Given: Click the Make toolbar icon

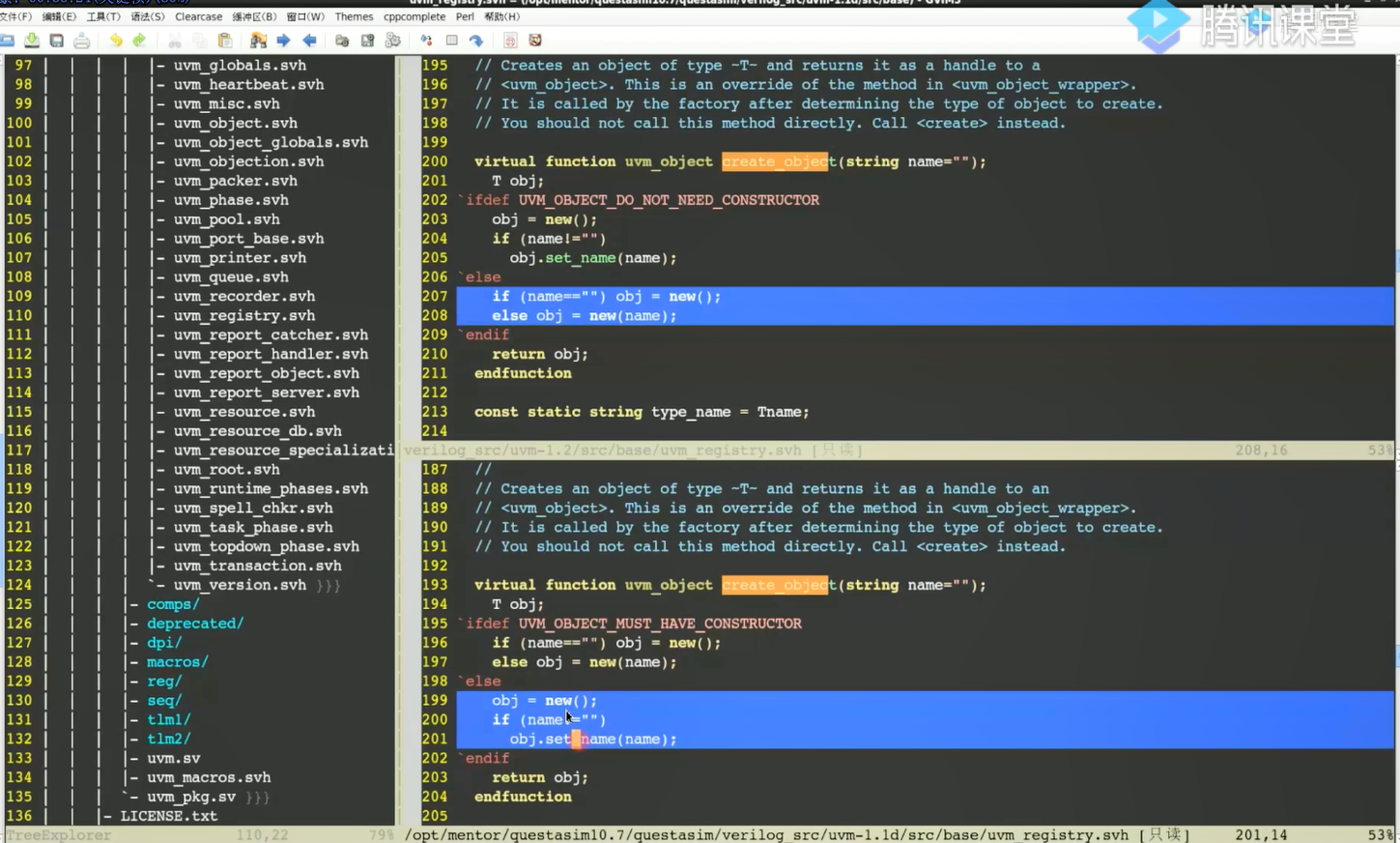Looking at the screenshot, I should click(426, 41).
